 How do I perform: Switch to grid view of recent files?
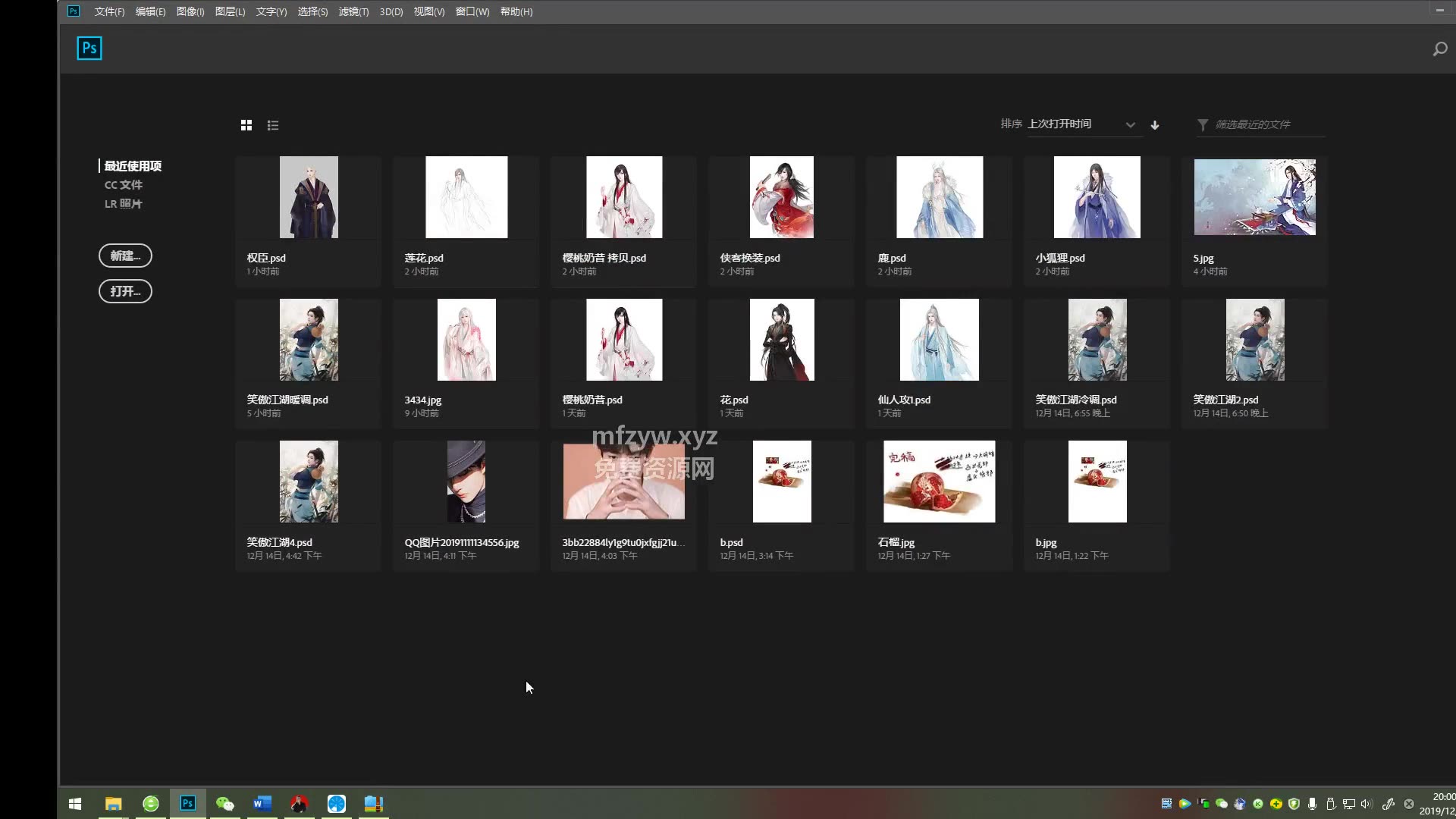tap(246, 125)
